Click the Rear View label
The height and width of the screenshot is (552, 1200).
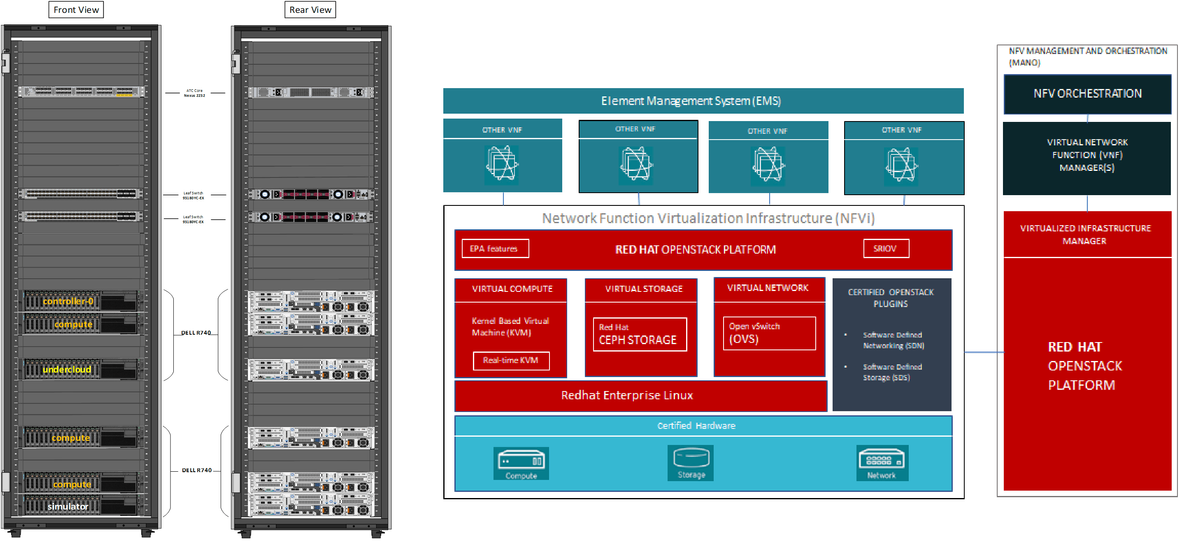coord(308,10)
